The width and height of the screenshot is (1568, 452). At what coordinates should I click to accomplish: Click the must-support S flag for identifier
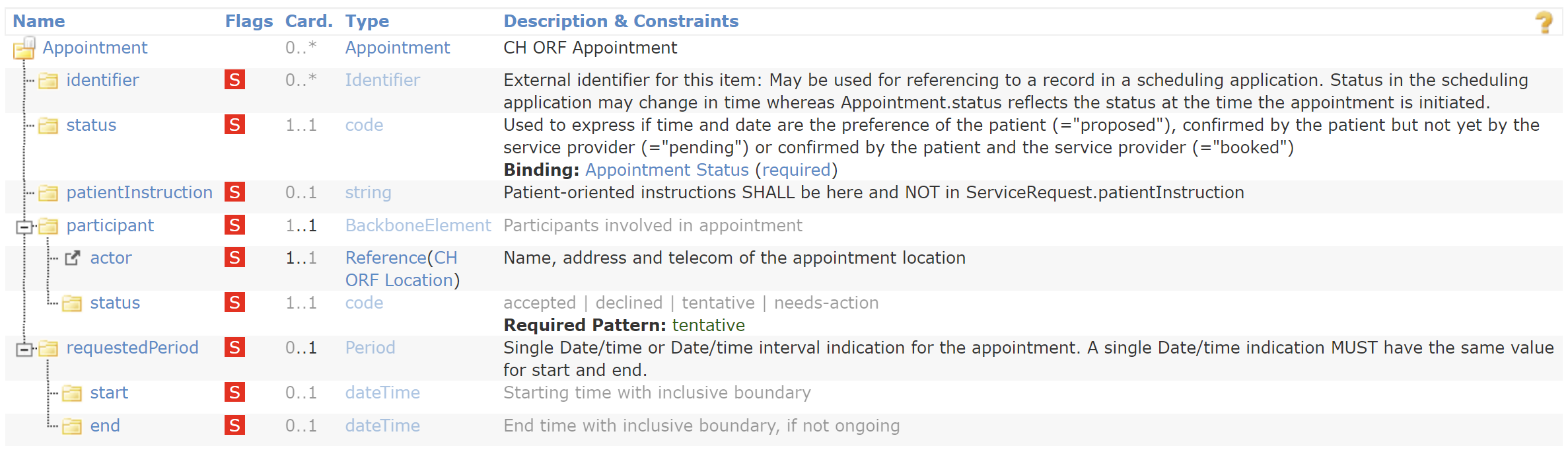pyautogui.click(x=234, y=80)
